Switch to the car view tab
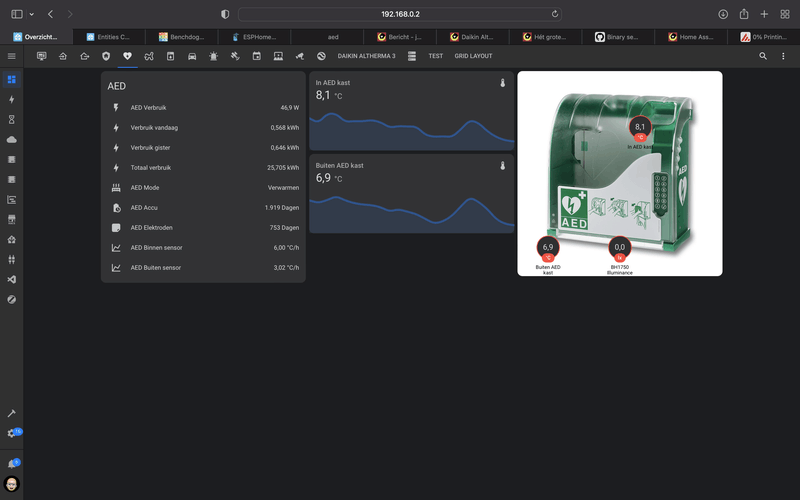The height and width of the screenshot is (500, 800). click(x=192, y=56)
